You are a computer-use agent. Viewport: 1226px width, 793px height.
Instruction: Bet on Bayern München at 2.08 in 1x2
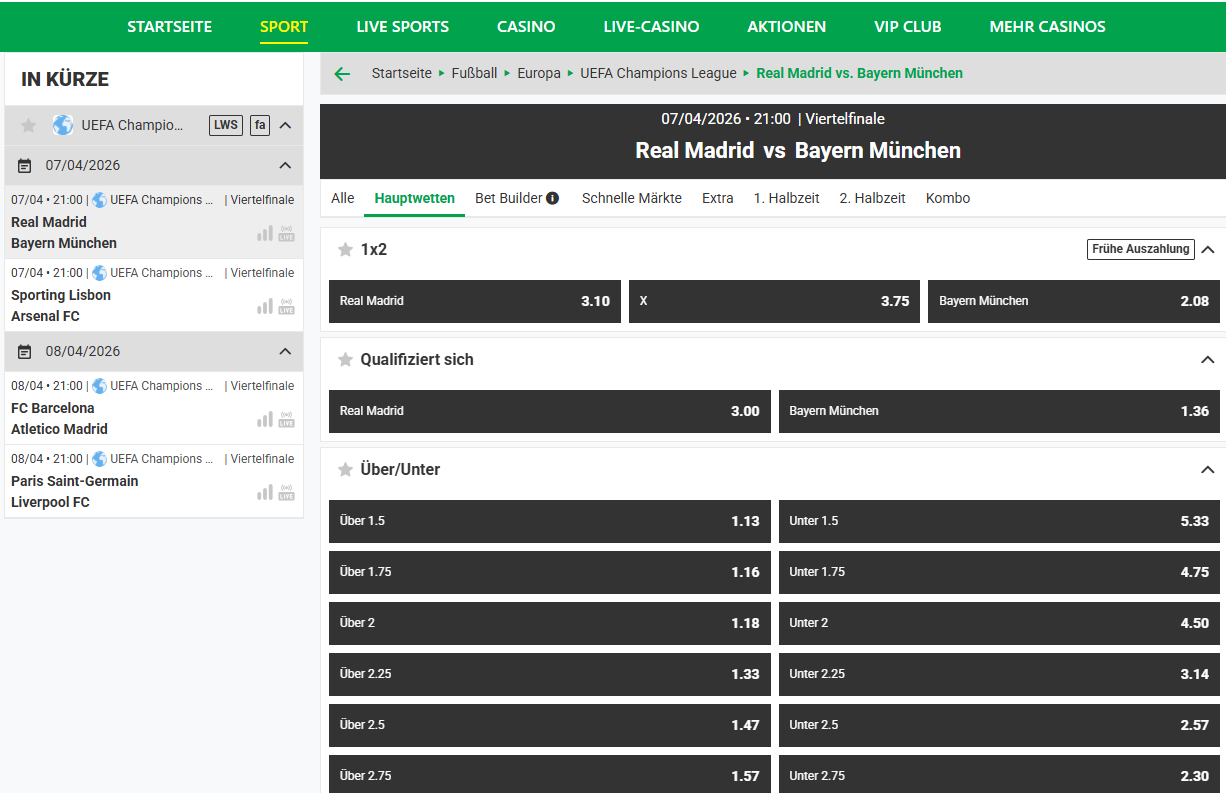click(x=1074, y=301)
